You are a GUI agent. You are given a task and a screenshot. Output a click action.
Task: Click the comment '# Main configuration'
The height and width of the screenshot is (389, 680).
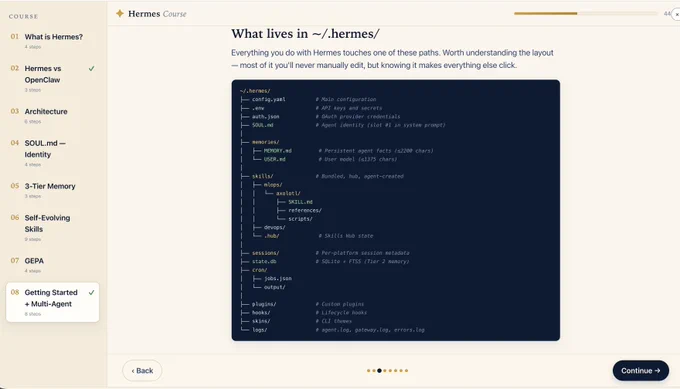[x=346, y=99]
